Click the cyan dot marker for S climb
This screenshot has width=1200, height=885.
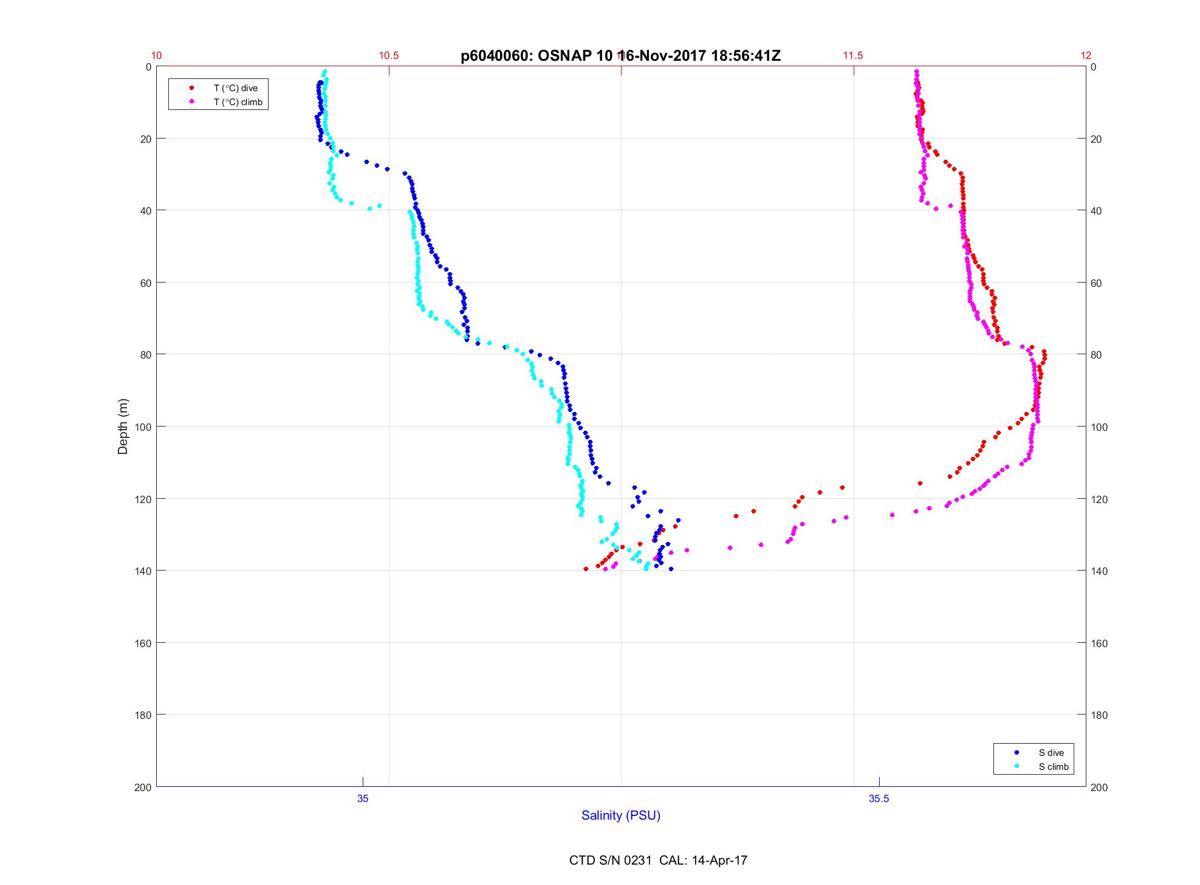pos(1016,766)
